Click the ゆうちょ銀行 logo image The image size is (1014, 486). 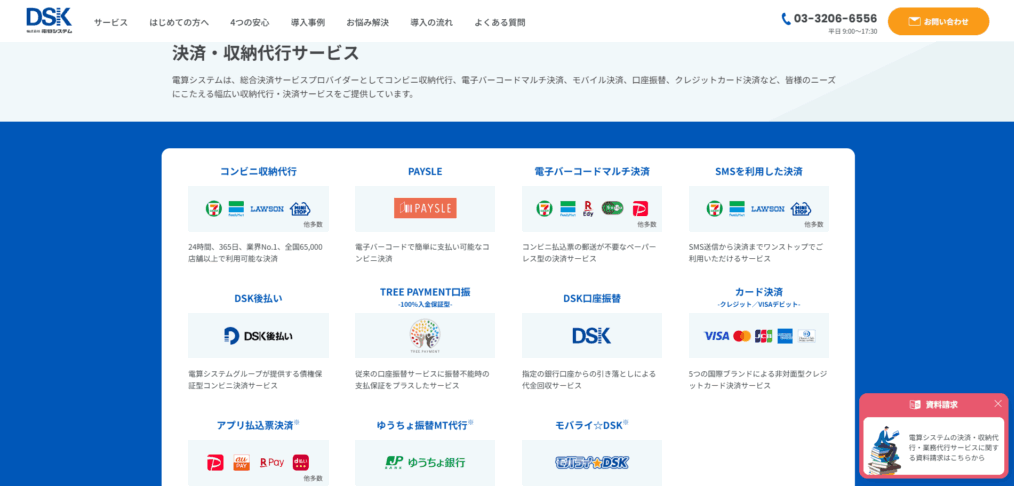tap(425, 462)
